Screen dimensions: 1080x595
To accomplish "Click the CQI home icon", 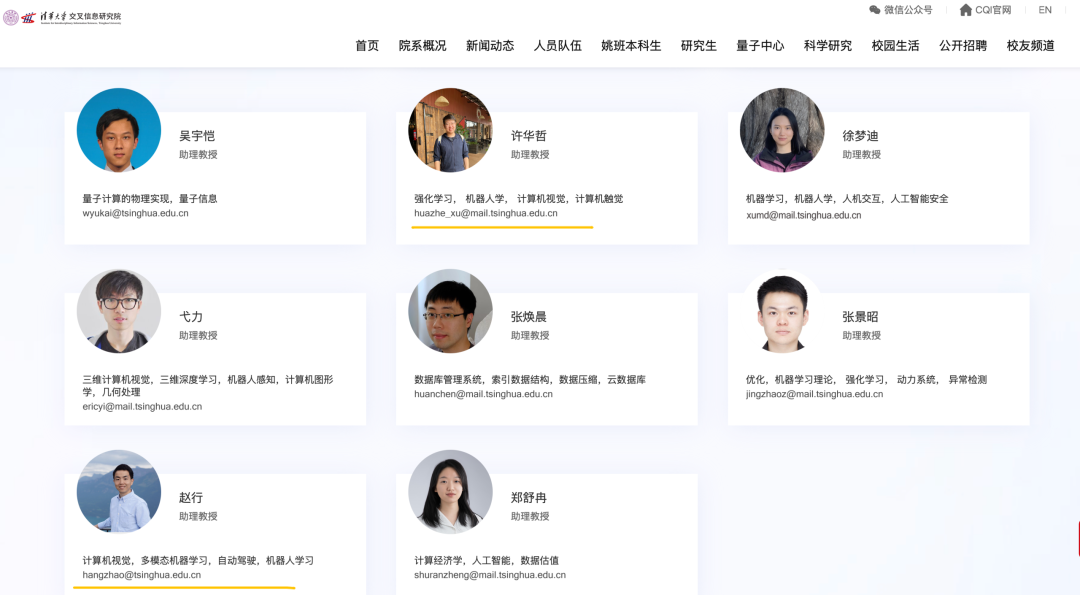I will [965, 10].
